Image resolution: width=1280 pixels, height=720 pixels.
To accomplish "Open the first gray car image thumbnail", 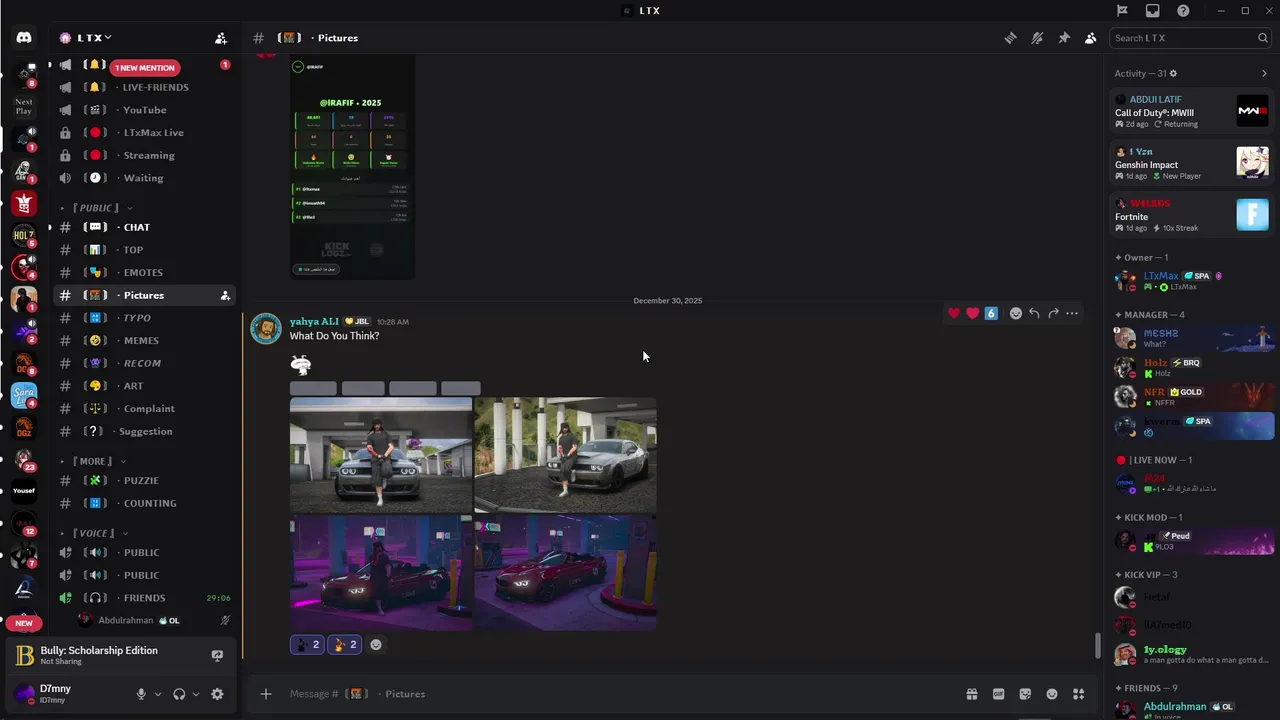I will (381, 455).
